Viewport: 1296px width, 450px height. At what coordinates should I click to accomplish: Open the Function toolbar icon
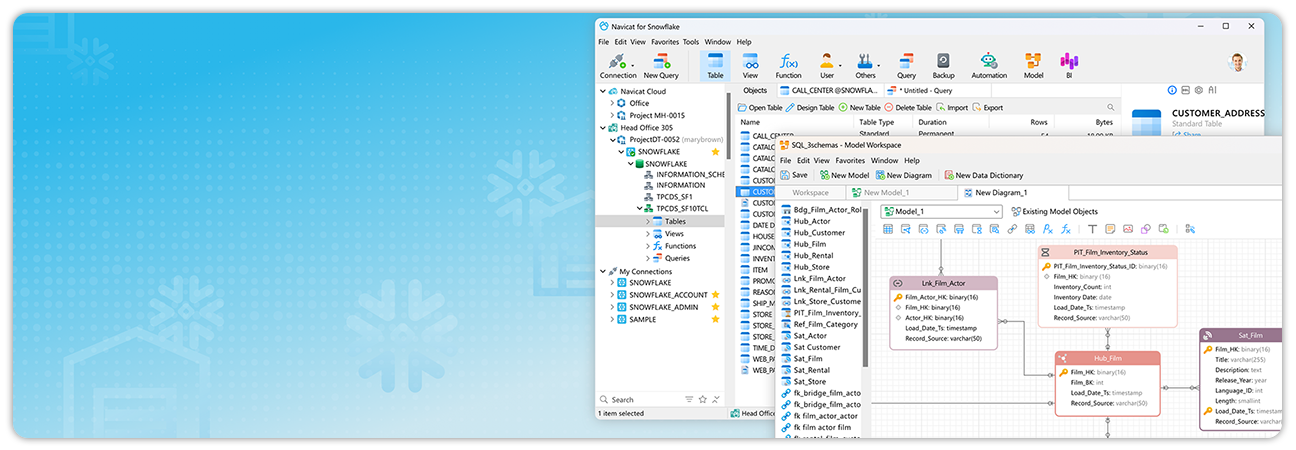click(x=788, y=66)
